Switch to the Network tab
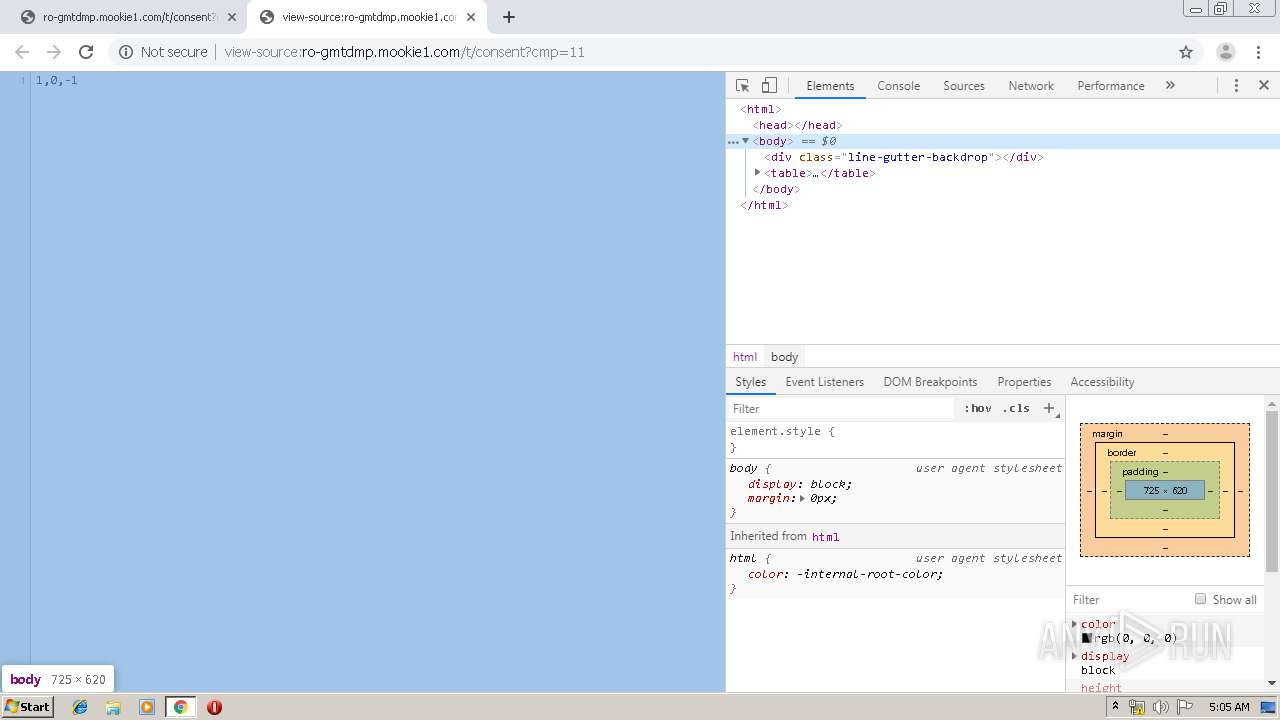Viewport: 1280px width, 720px height. click(1031, 86)
